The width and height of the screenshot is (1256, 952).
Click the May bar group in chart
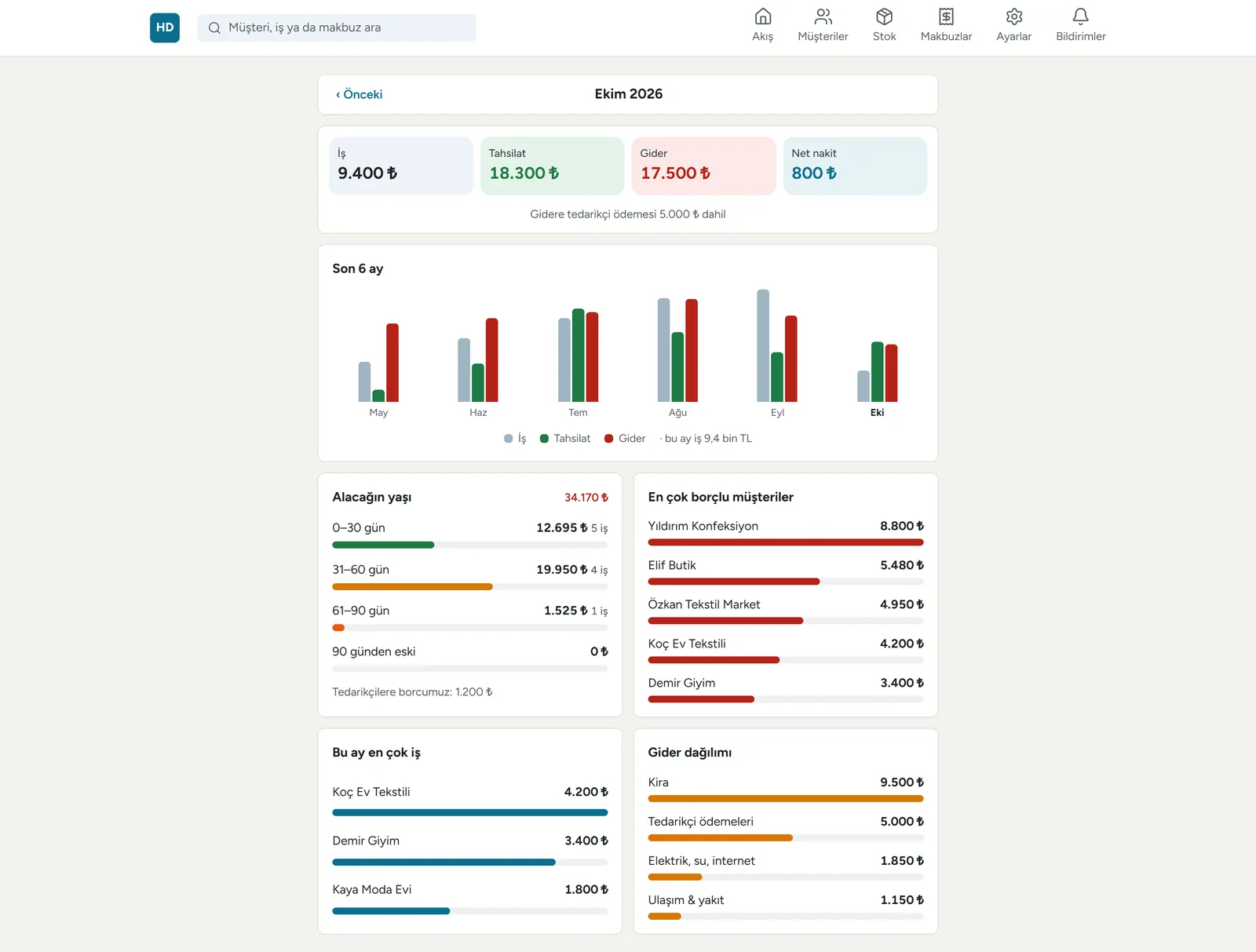point(378,362)
